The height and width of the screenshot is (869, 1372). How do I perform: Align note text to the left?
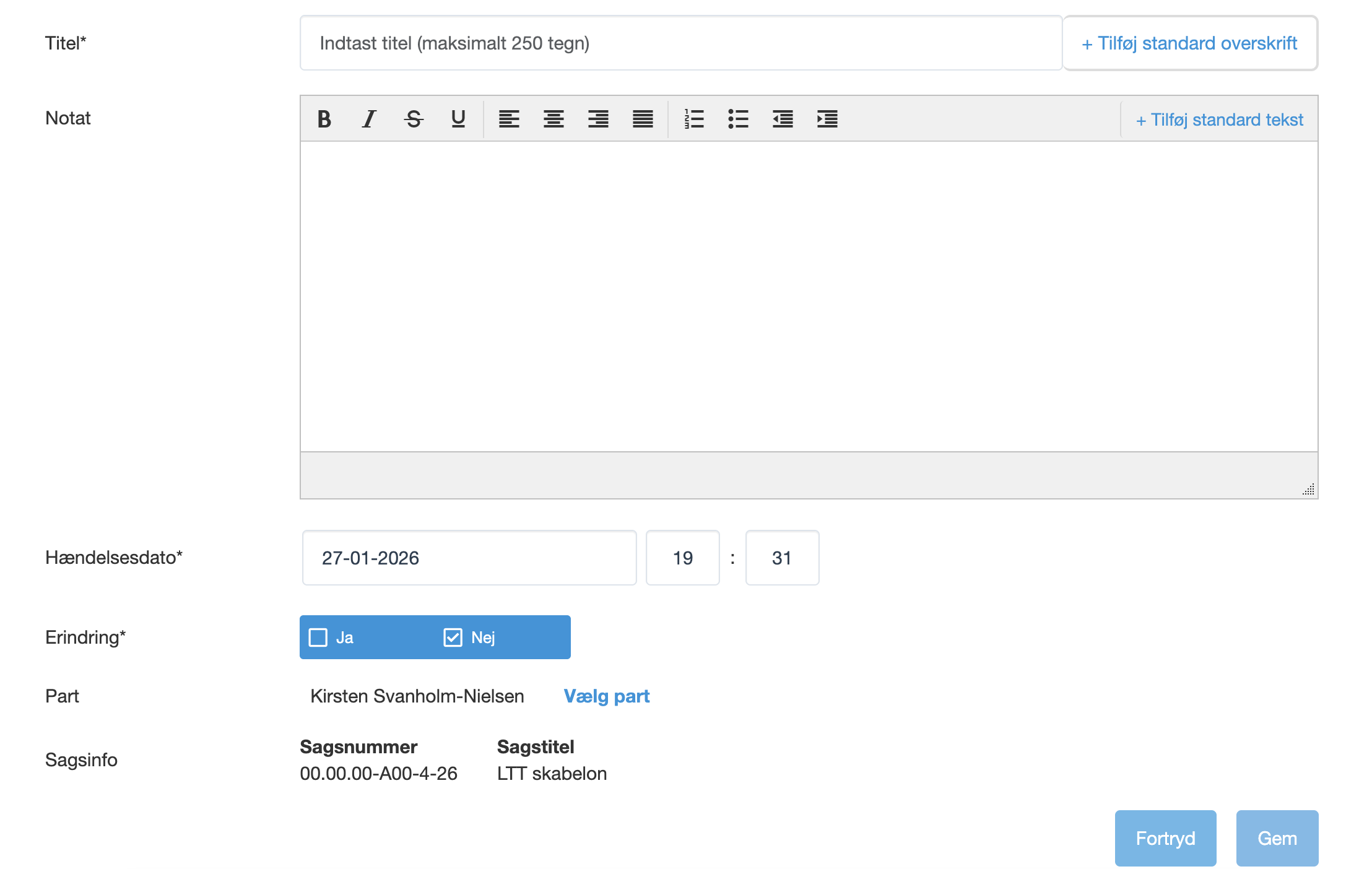tap(509, 119)
